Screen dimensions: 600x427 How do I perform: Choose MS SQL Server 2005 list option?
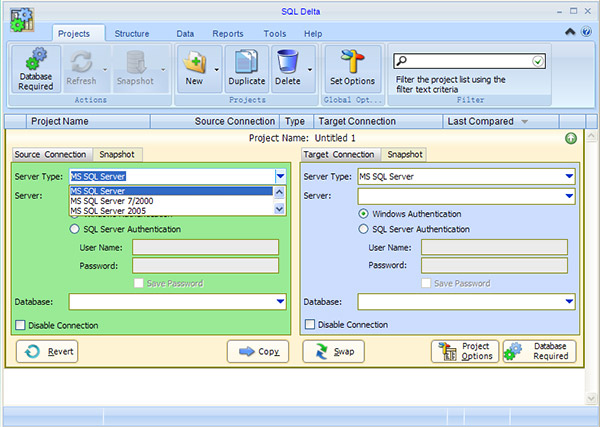171,210
